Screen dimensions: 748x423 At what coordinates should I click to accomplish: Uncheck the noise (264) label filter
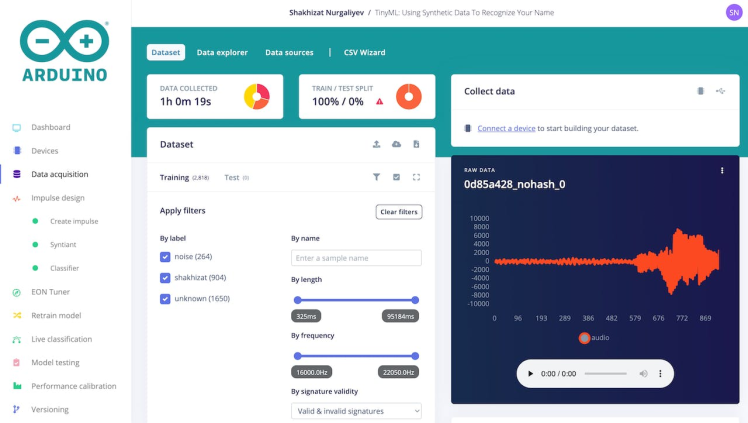[165, 257]
